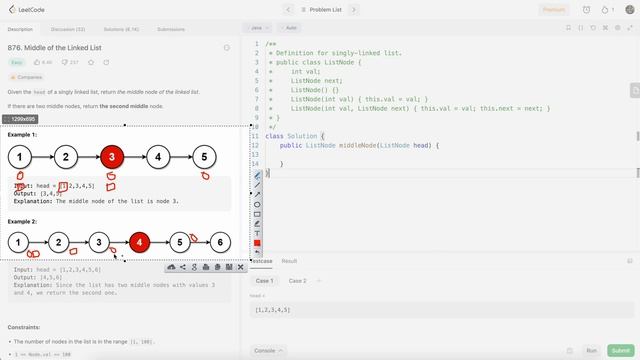
Task: Open the timer clock icon
Action: pyautogui.click(x=587, y=9)
